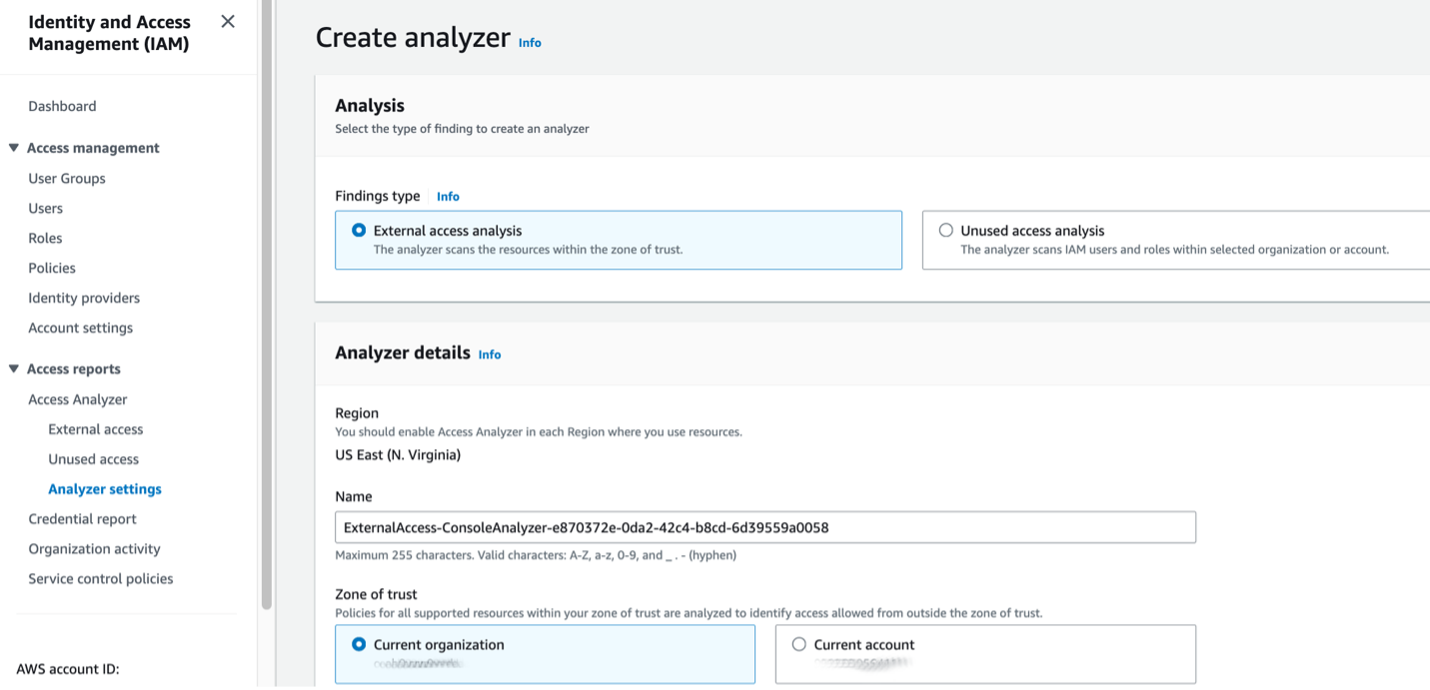Navigate to User Groups
This screenshot has height=690, width=1430.
tap(66, 178)
